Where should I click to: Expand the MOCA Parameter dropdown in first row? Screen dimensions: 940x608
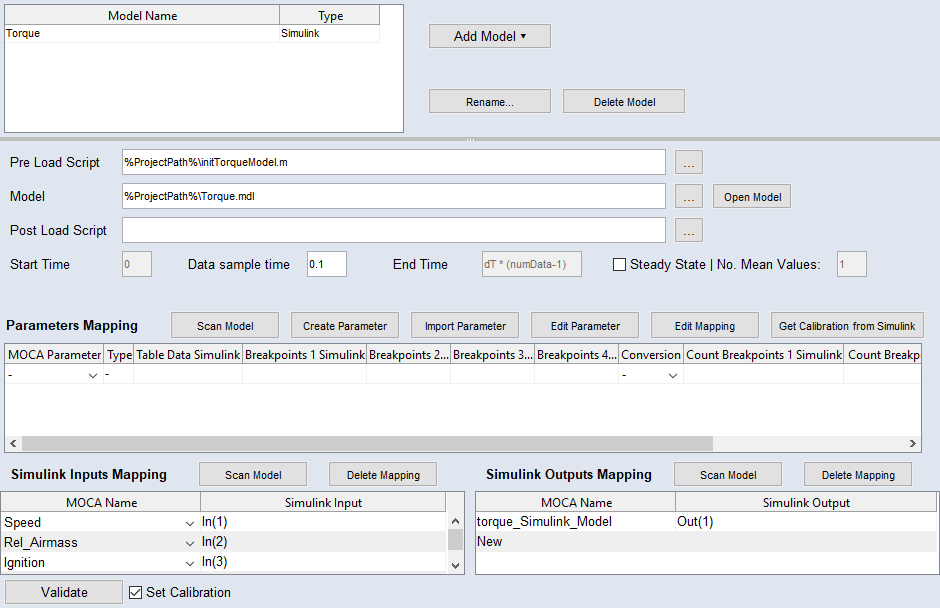(x=93, y=376)
